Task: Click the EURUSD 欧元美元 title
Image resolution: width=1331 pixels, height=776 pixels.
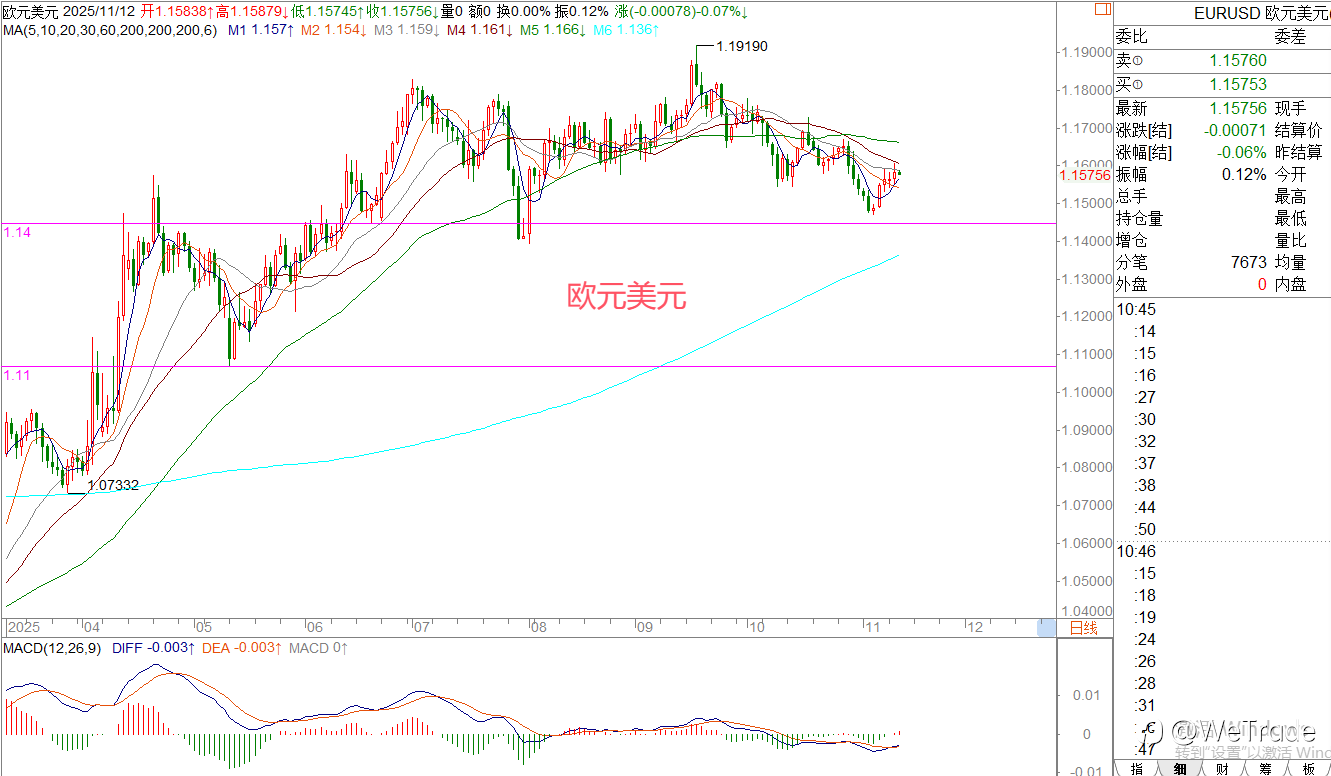Action: coord(1262,13)
